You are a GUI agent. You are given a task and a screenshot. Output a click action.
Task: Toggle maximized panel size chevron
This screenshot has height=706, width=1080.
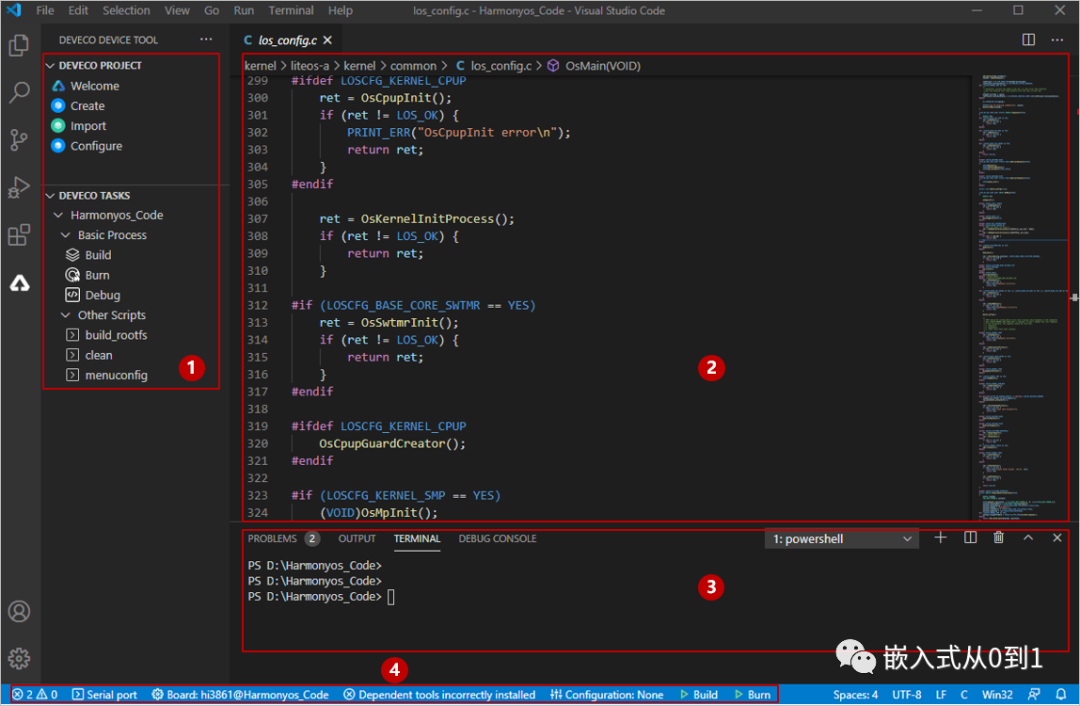coord(1028,538)
